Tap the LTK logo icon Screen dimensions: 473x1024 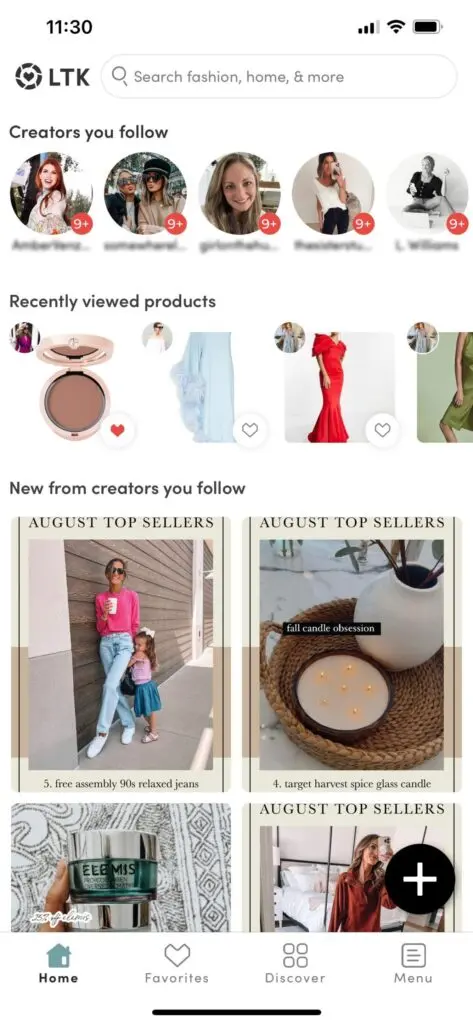point(28,76)
